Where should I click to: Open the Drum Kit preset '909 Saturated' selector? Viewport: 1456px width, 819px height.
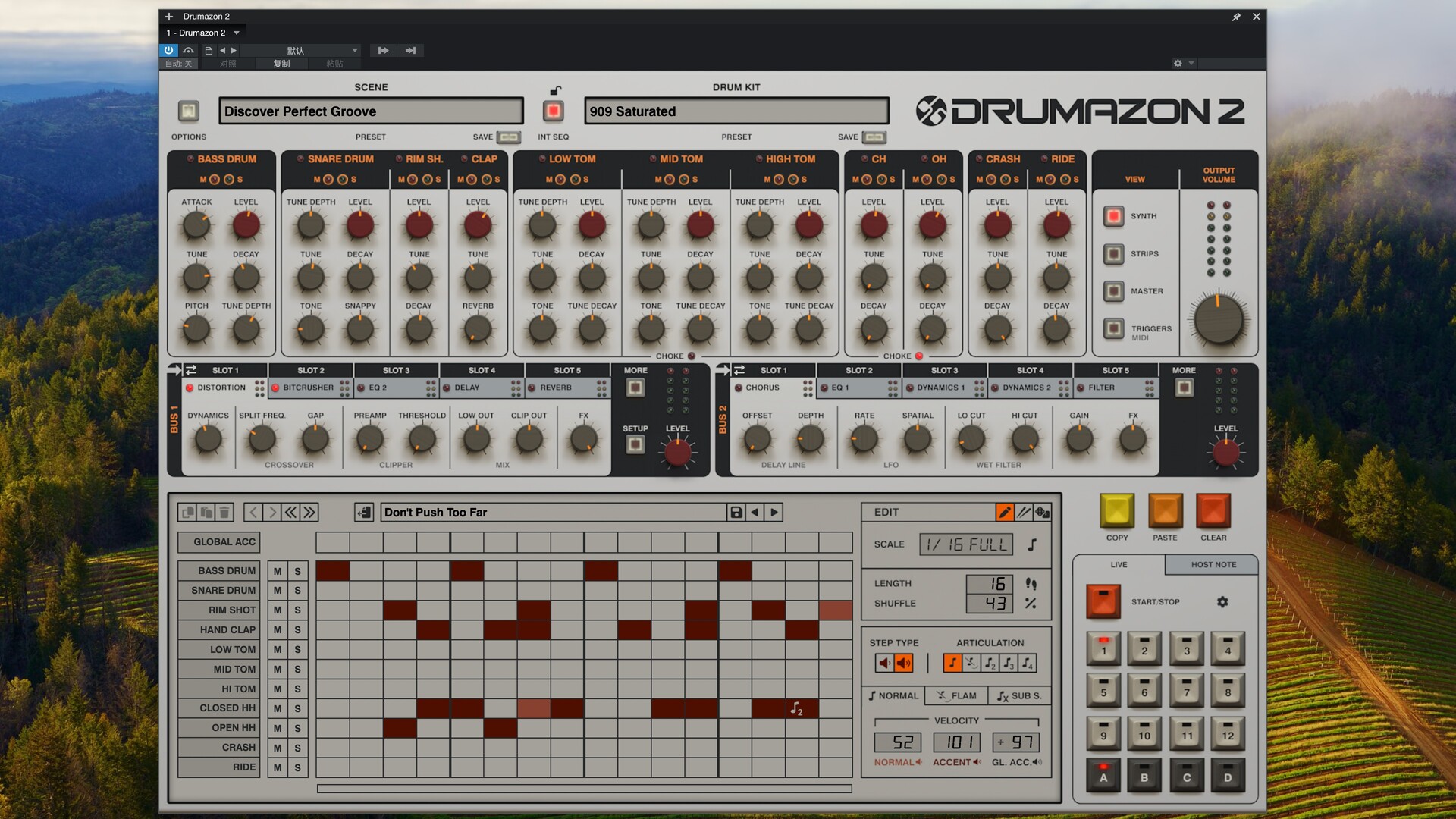click(736, 111)
